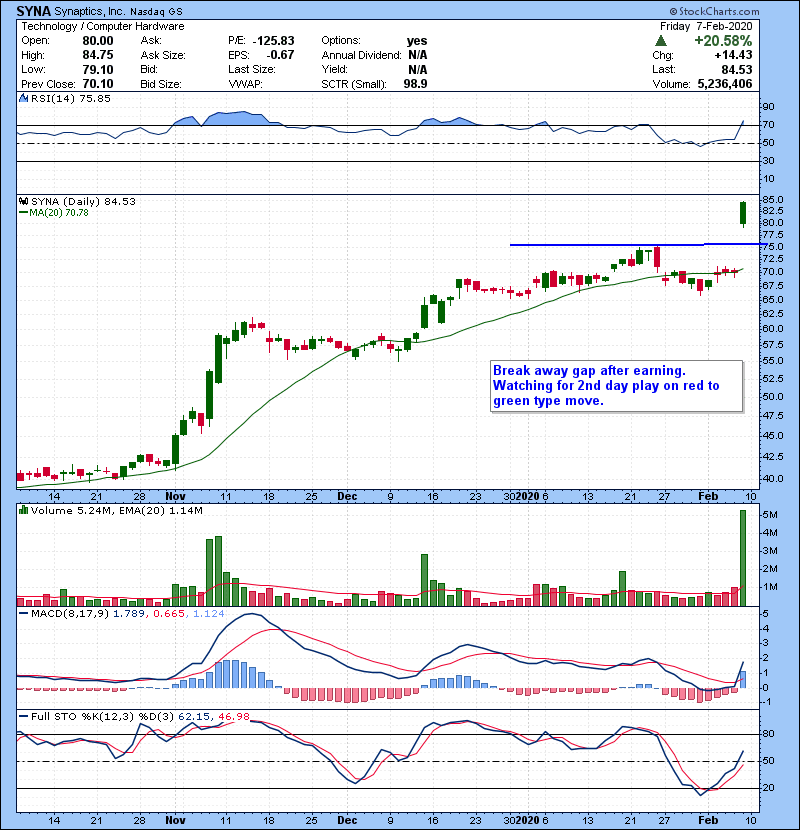Click the SYNA (Daily) 84.53 chart title
Screen dimensions: 800x830
click(84, 201)
